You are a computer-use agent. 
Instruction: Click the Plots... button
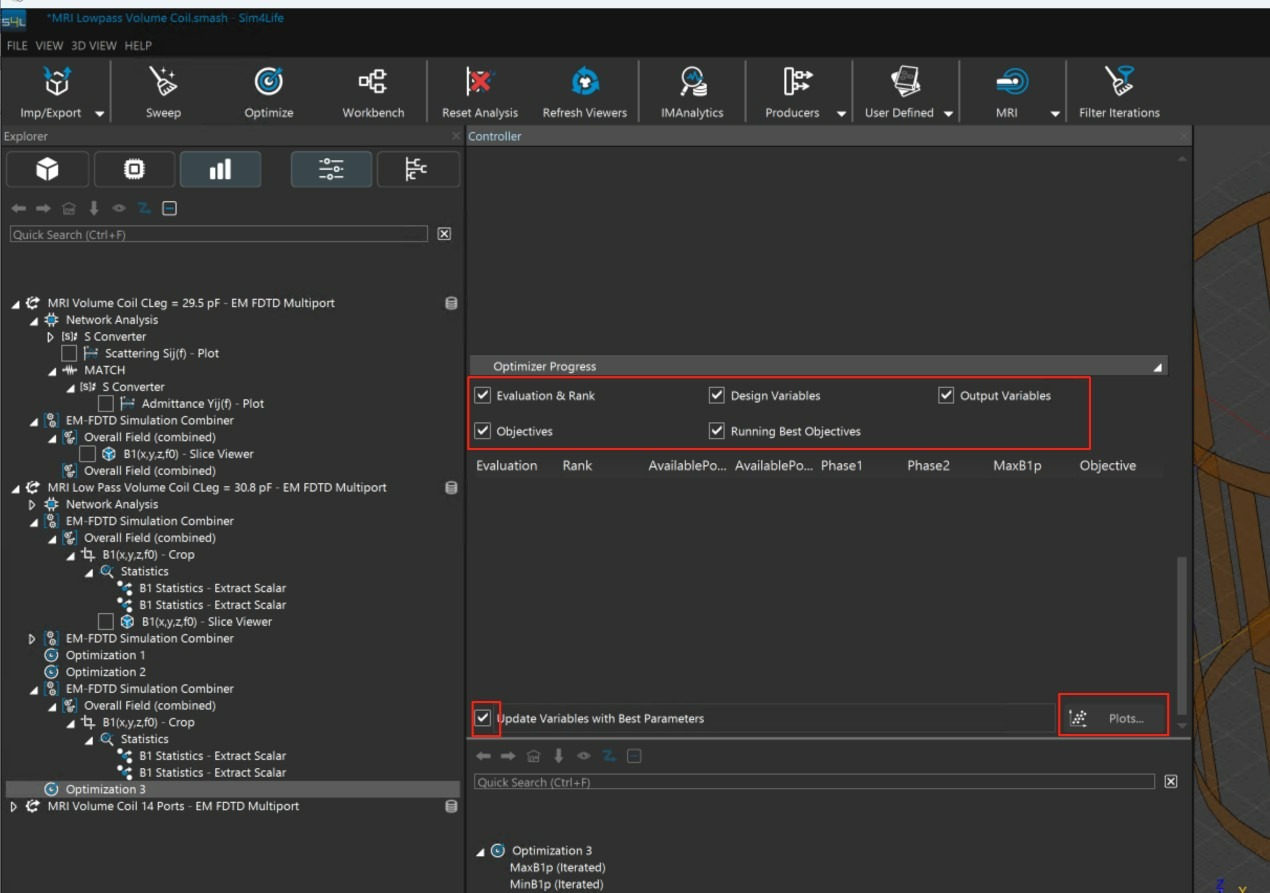[1113, 718]
